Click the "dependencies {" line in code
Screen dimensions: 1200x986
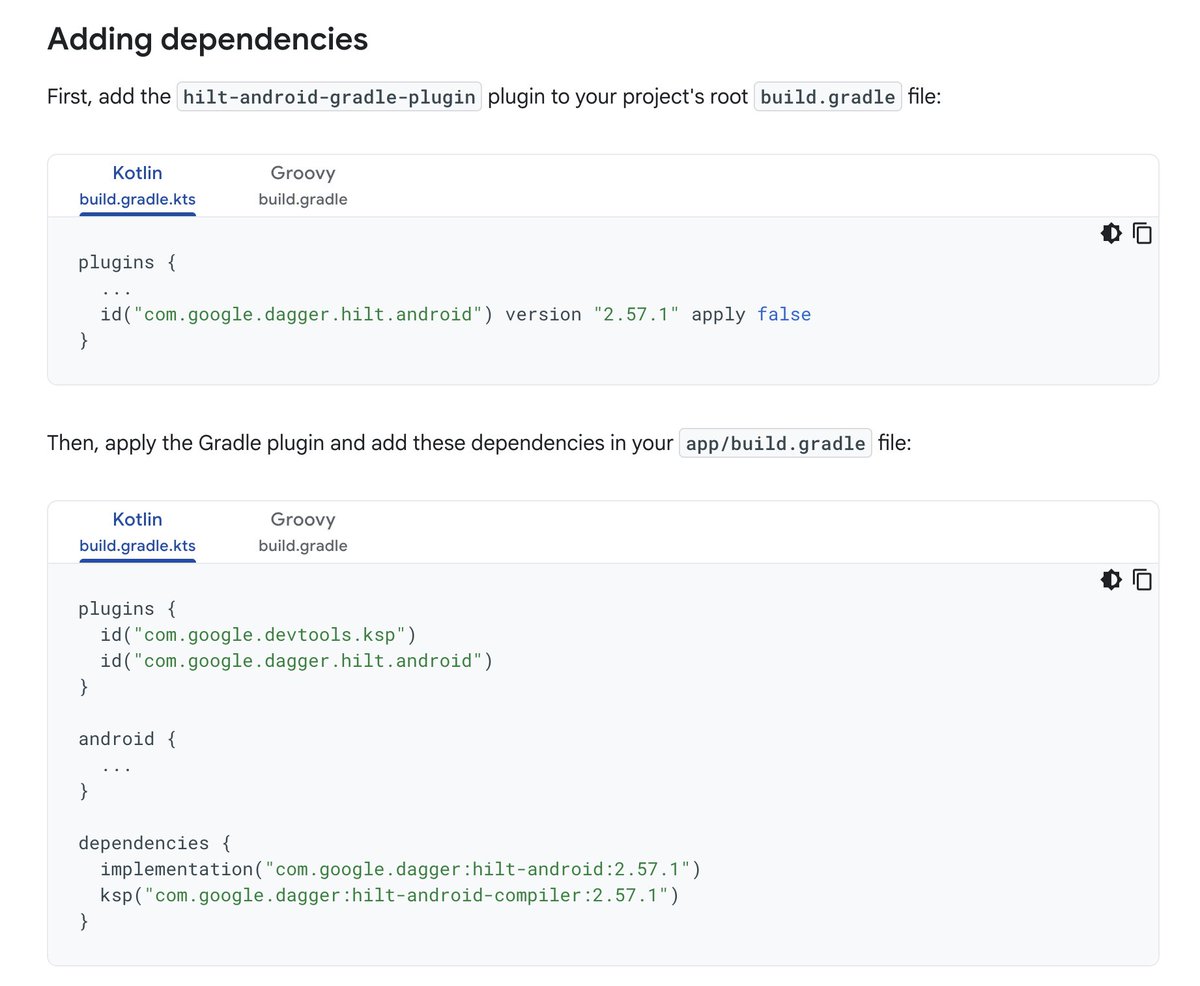pos(155,842)
